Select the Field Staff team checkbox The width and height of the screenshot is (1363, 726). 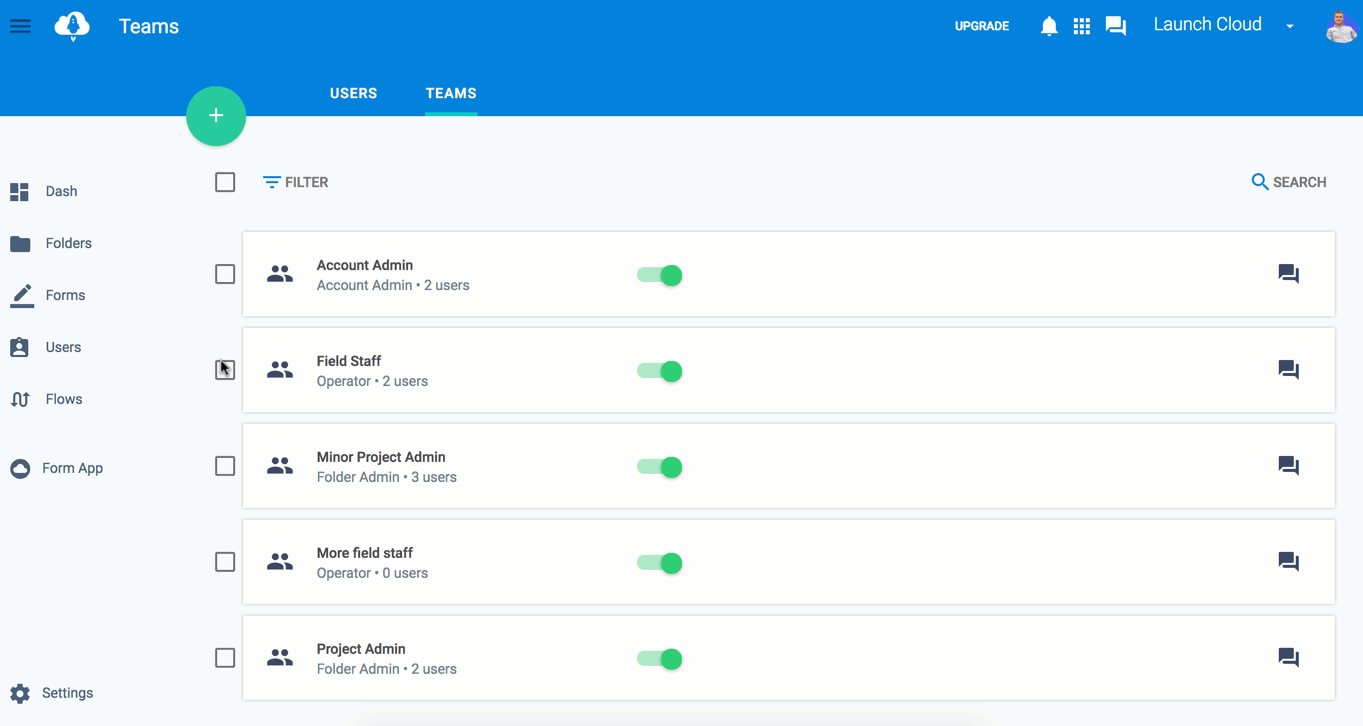pyautogui.click(x=225, y=370)
